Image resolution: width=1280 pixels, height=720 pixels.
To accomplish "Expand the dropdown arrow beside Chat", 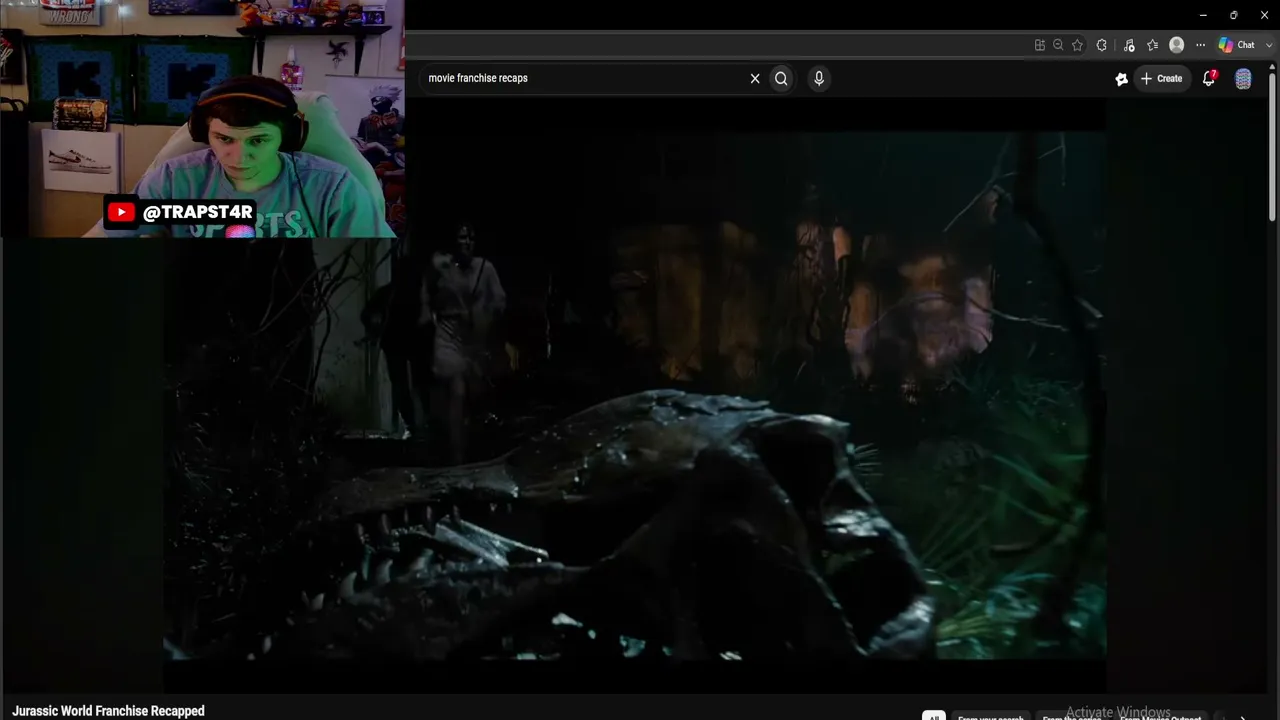I will pyautogui.click(x=1269, y=45).
